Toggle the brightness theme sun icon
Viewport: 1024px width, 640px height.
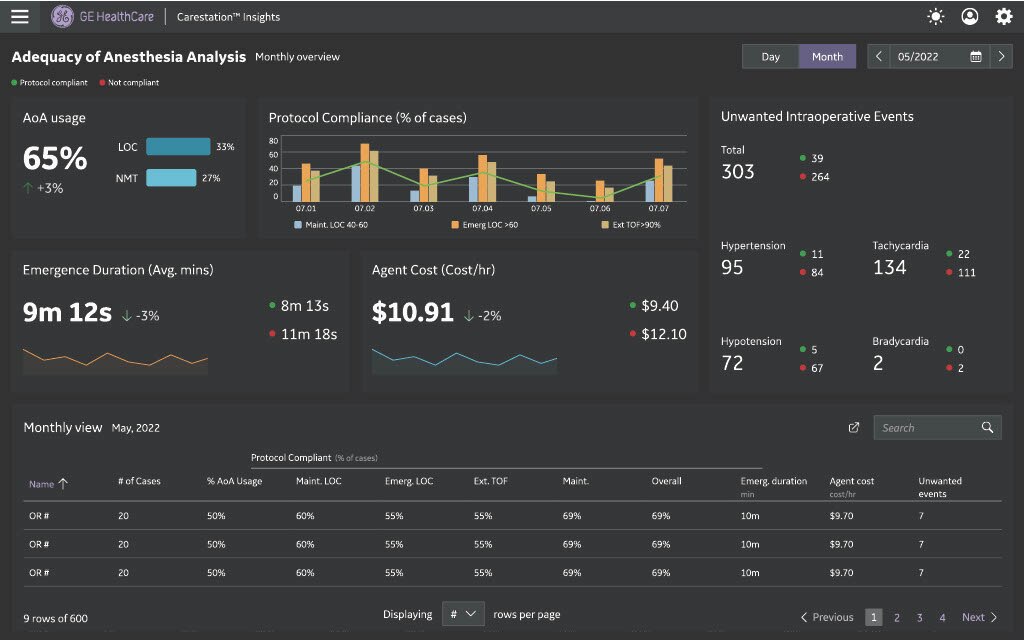tap(935, 17)
